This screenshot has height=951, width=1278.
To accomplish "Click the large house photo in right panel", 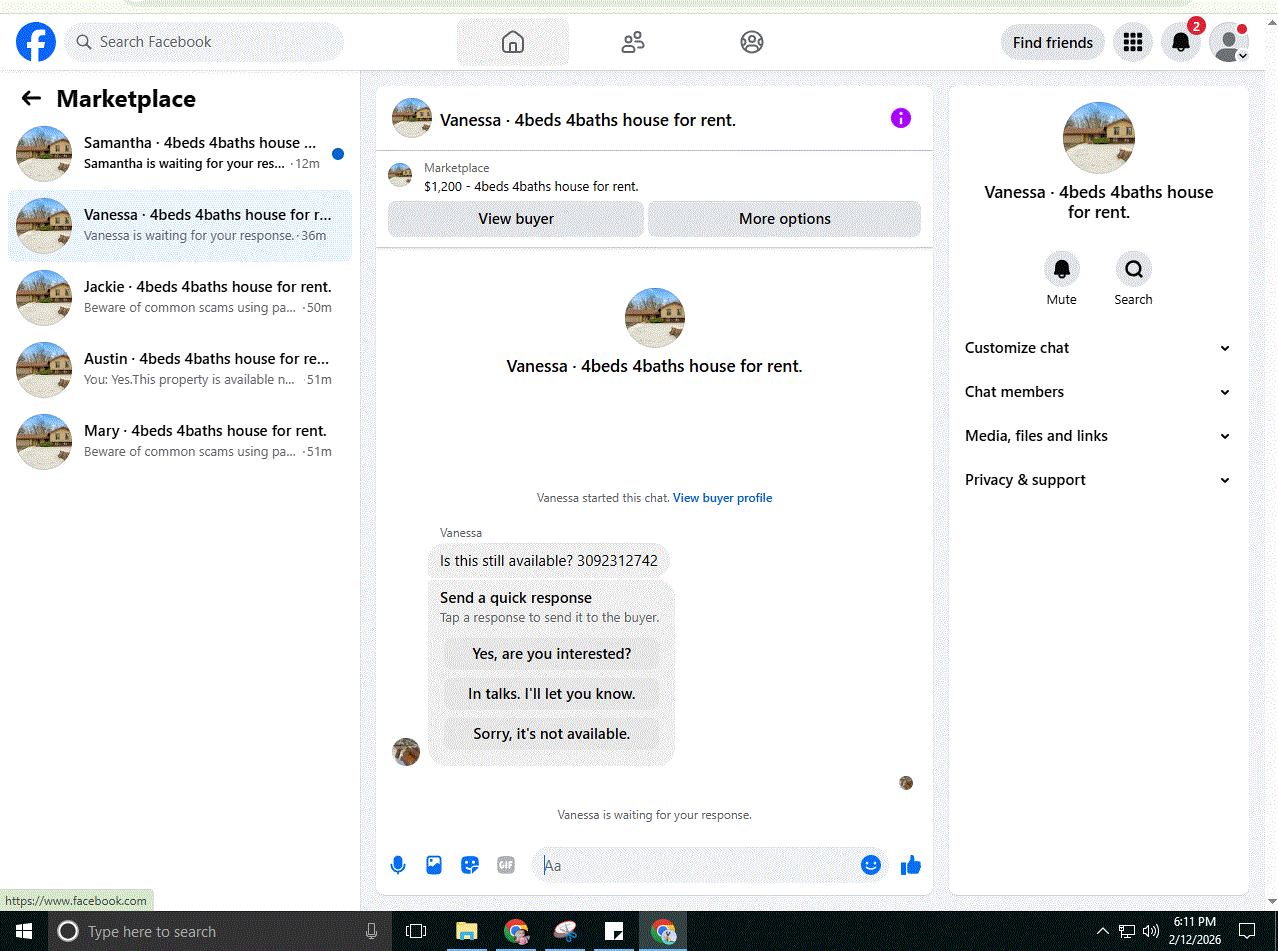I will [1099, 138].
